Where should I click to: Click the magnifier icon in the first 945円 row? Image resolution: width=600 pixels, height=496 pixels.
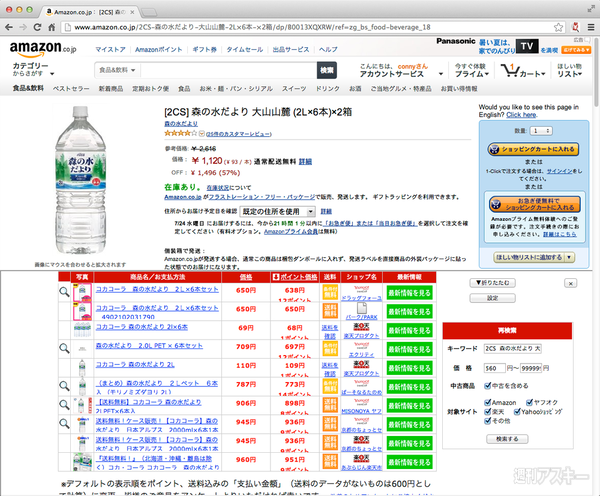64,423
